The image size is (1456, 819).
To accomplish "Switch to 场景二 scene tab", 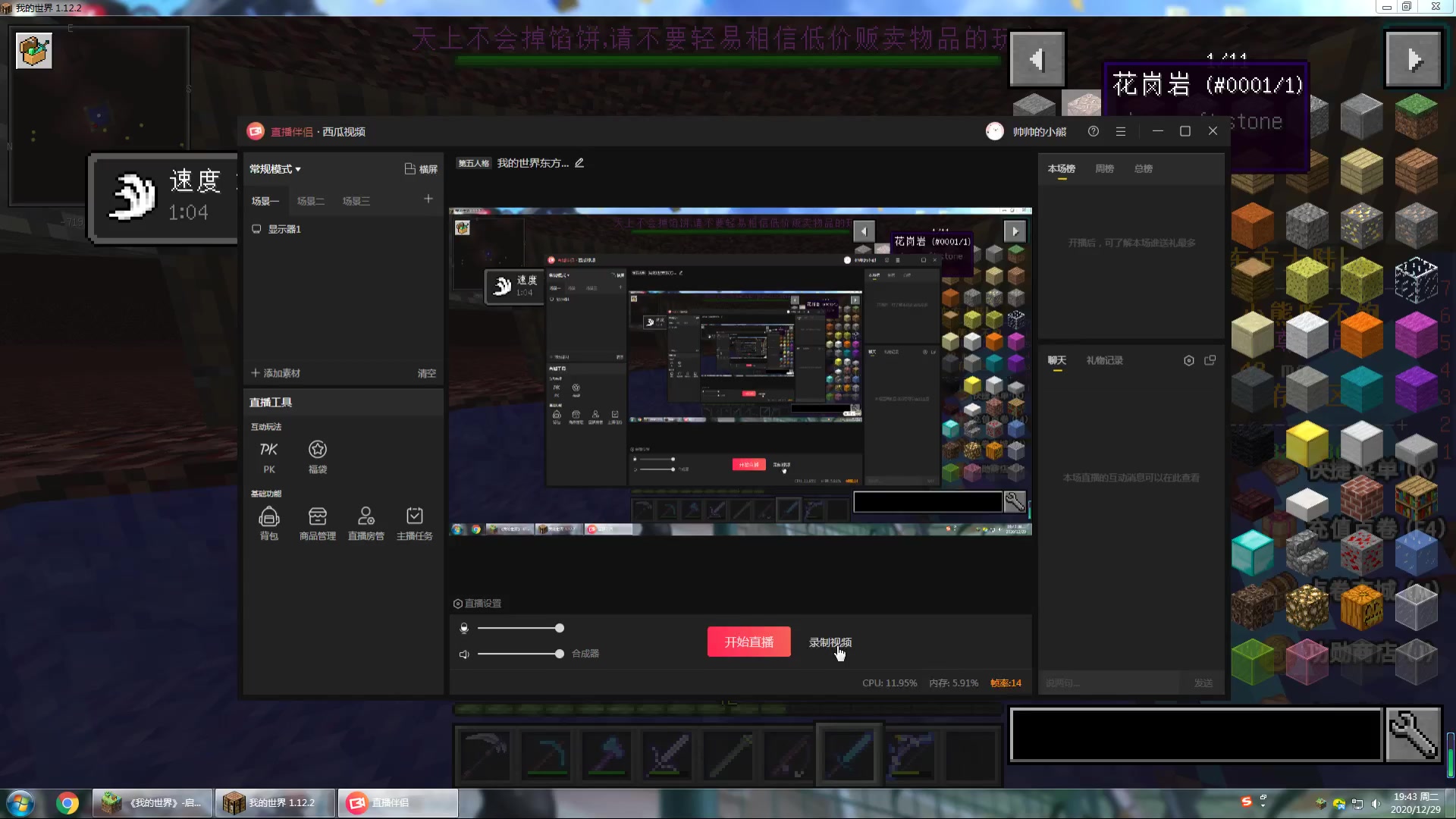I will pos(311,201).
